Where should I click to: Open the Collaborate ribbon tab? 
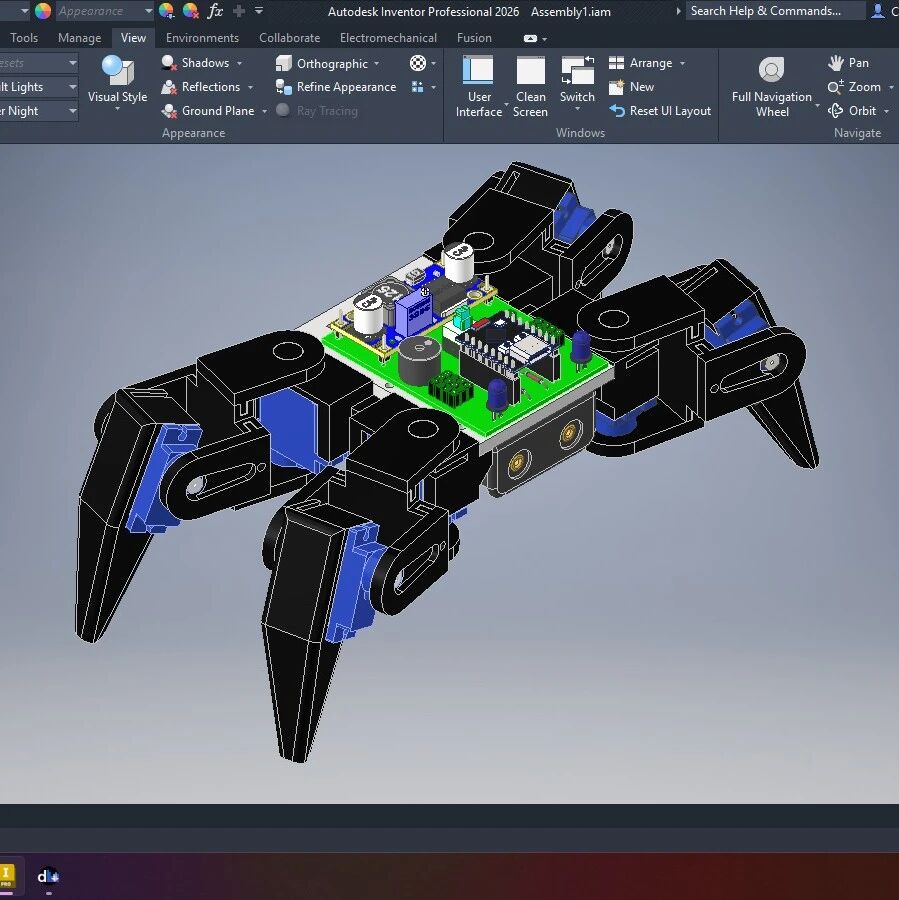[289, 38]
